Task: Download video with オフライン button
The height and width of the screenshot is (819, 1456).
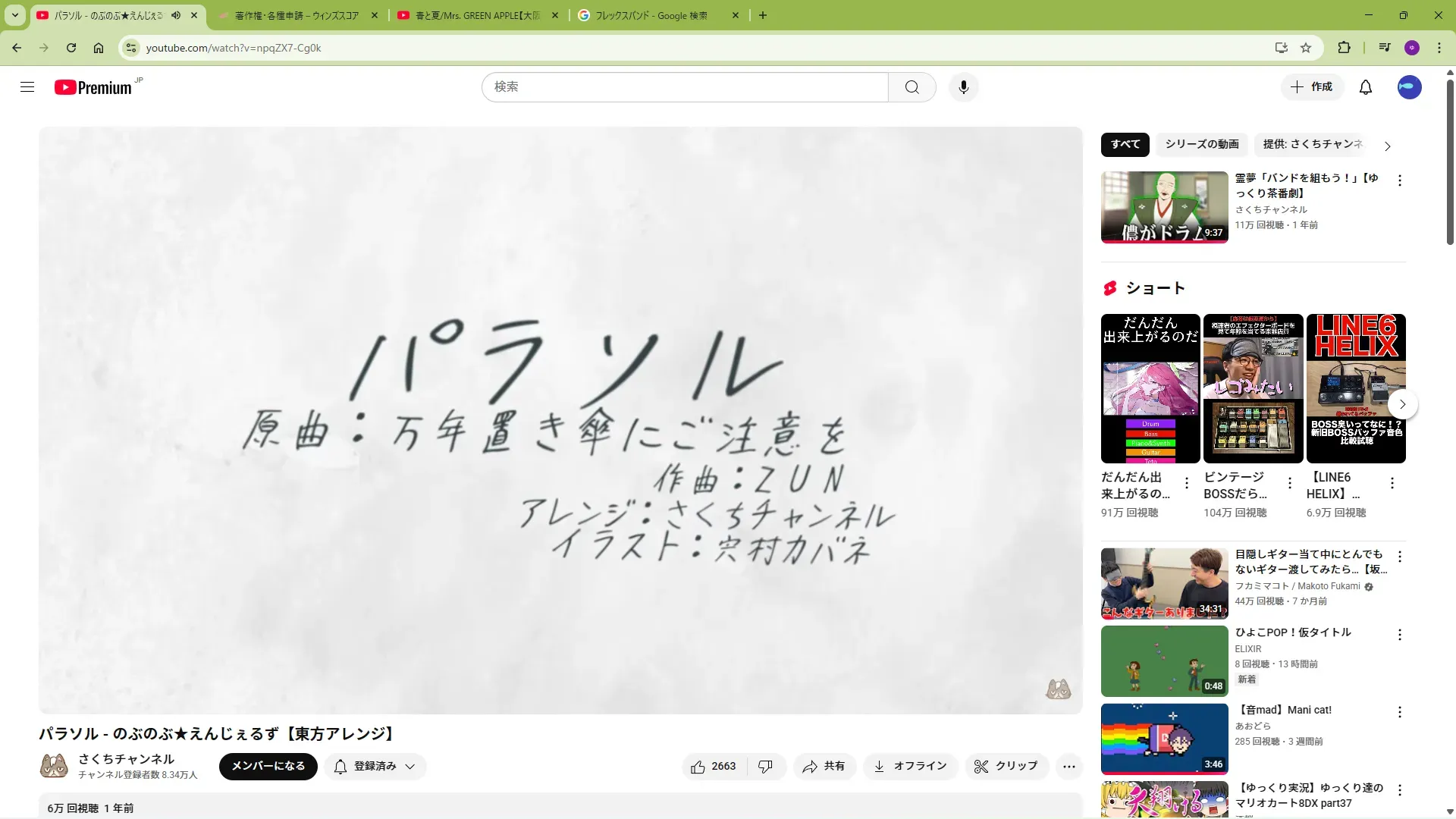Action: pos(910,767)
